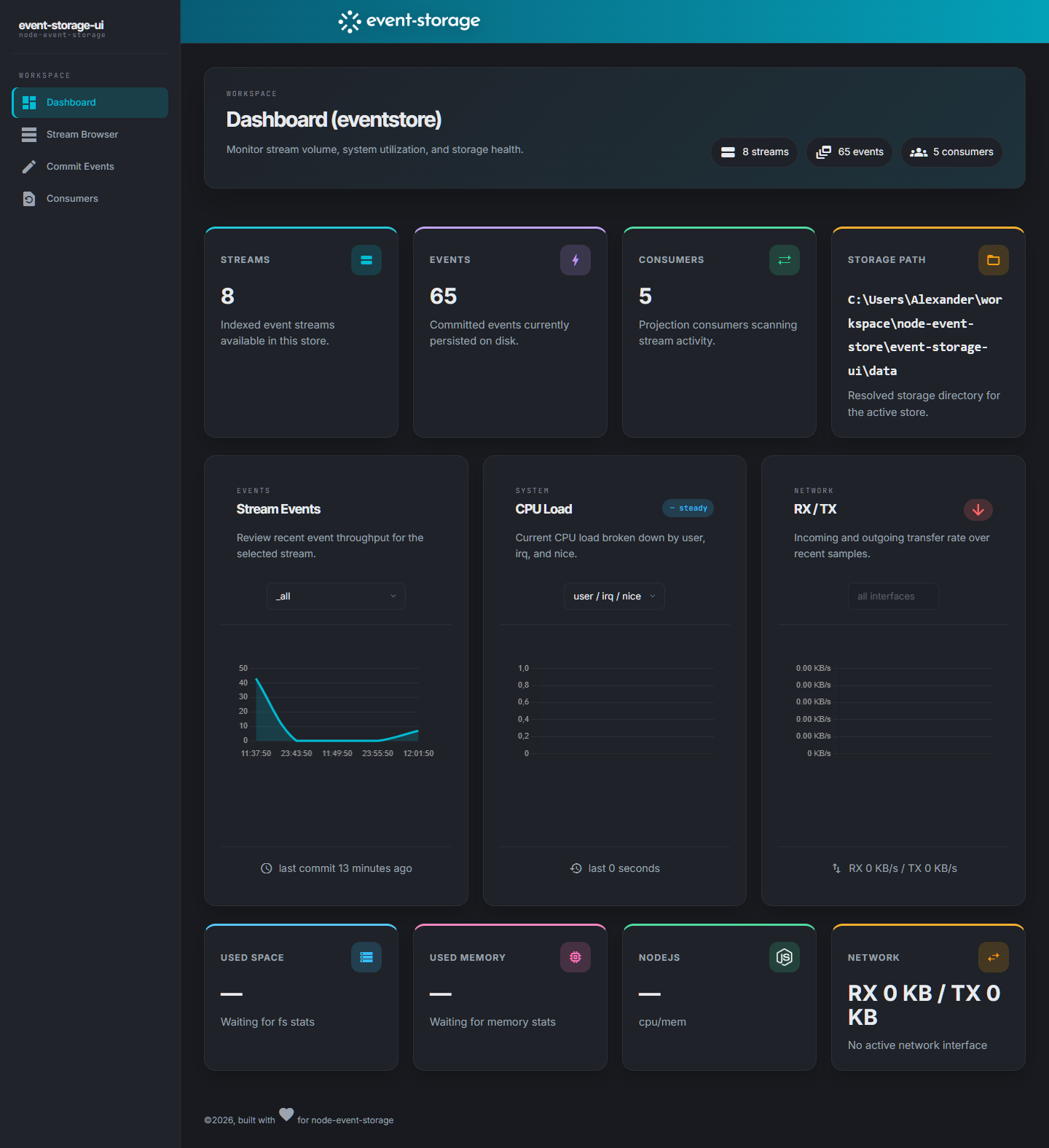Screen dimensions: 1049x1148
Task: Click the chart timestamp 11:37:50
Action: pos(256,753)
